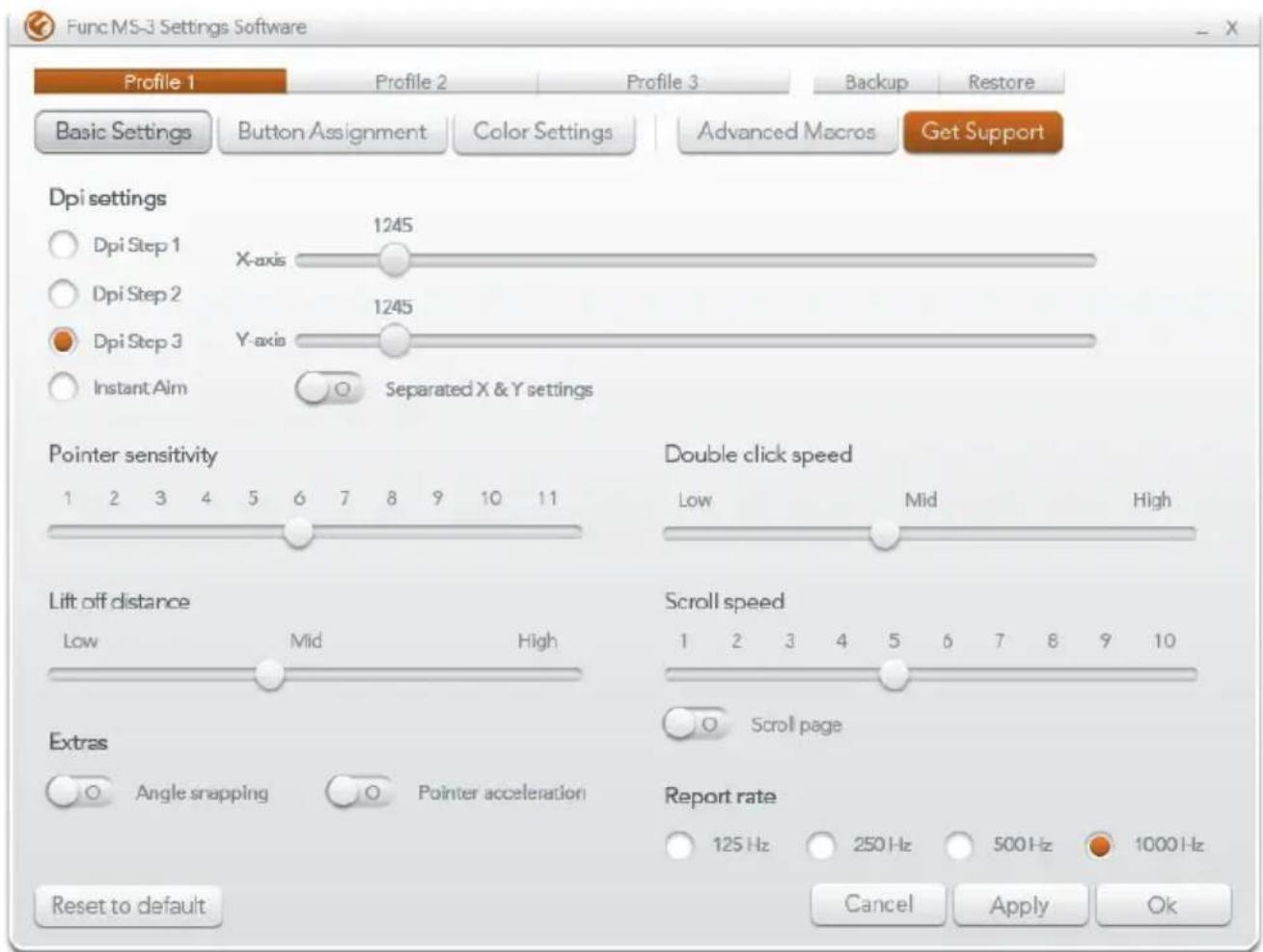The width and height of the screenshot is (1263, 952).
Task: Select the 1000 Hz report rate
Action: tap(1099, 846)
